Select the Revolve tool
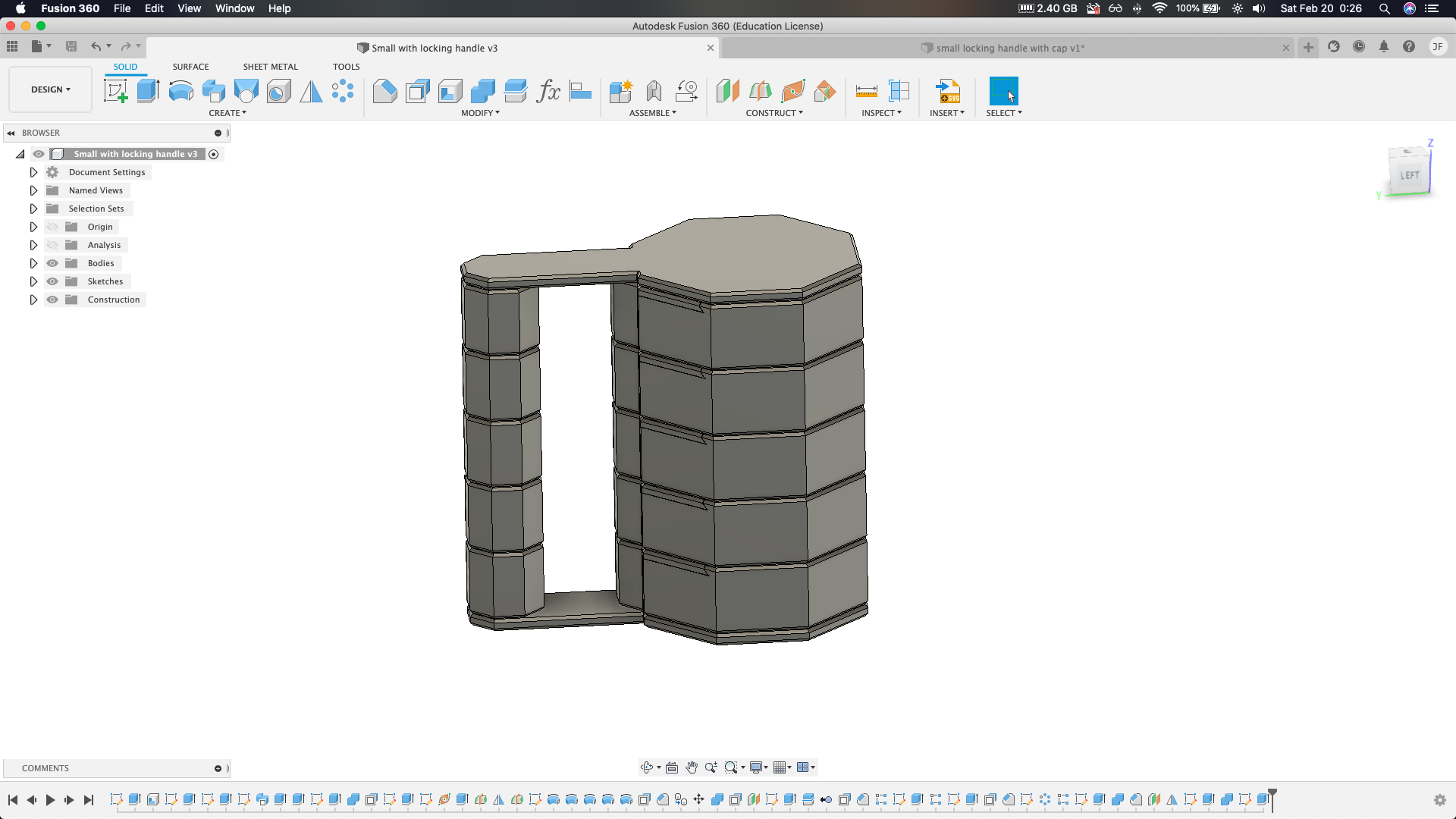This screenshot has width=1456, height=819. [x=180, y=91]
